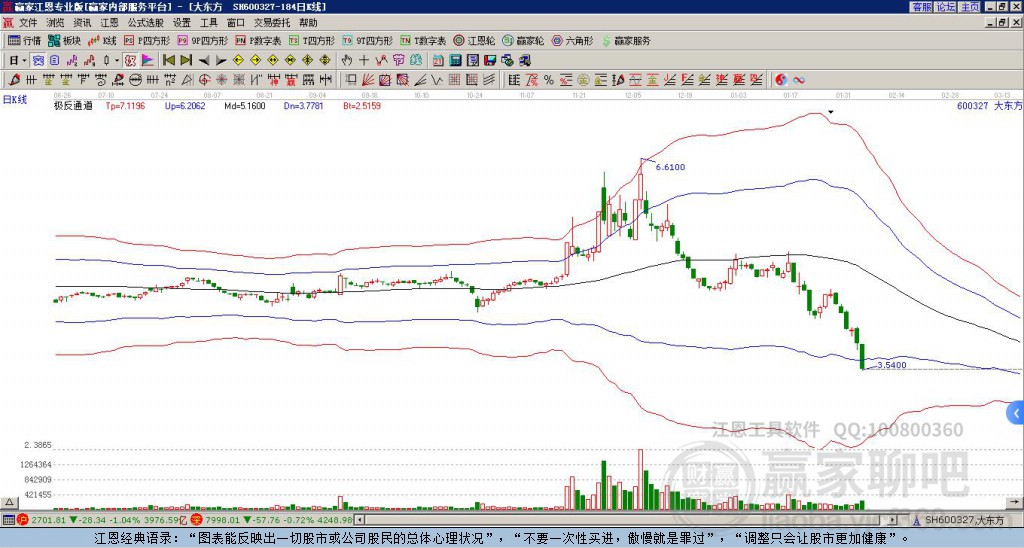Select the red pencil drawing tool
1024x548 pixels.
pyautogui.click(x=14, y=80)
